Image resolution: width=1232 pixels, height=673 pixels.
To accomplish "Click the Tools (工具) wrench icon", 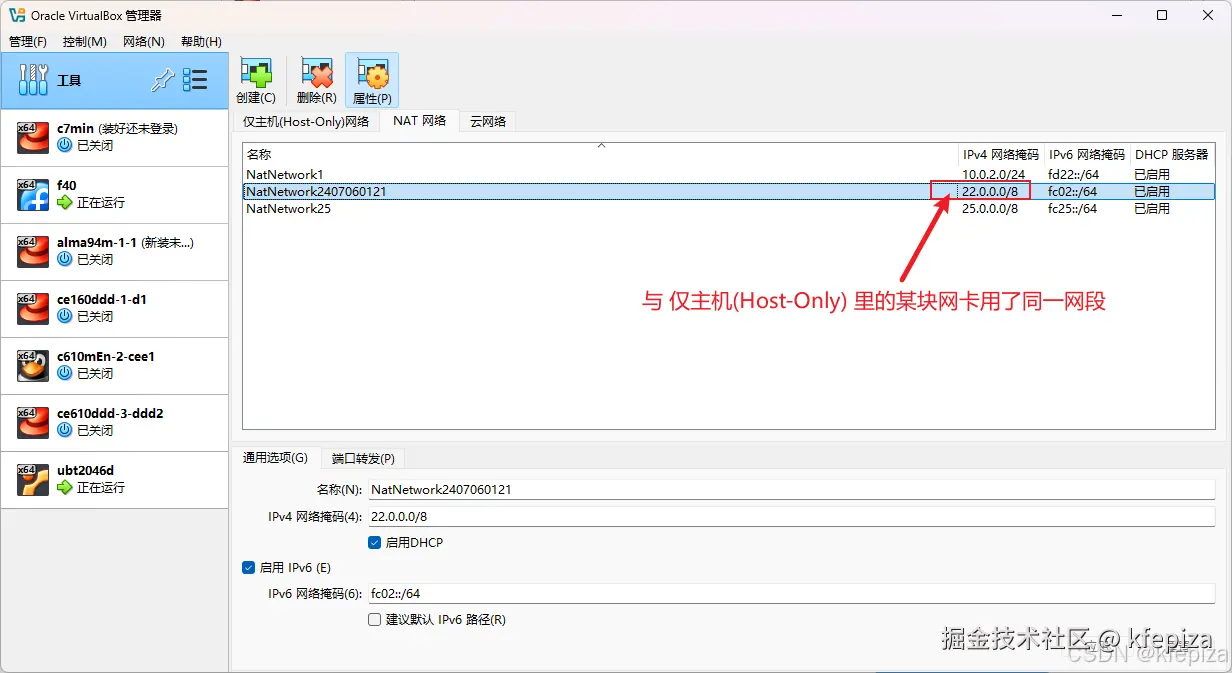I will coord(33,80).
